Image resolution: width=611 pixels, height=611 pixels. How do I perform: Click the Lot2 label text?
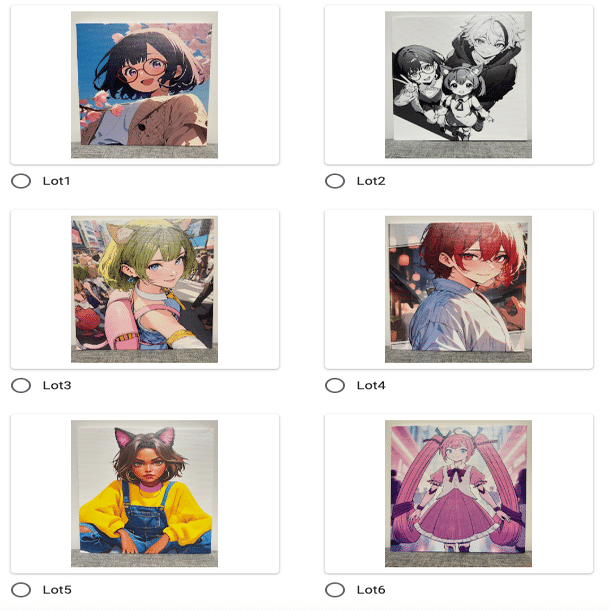[371, 181]
